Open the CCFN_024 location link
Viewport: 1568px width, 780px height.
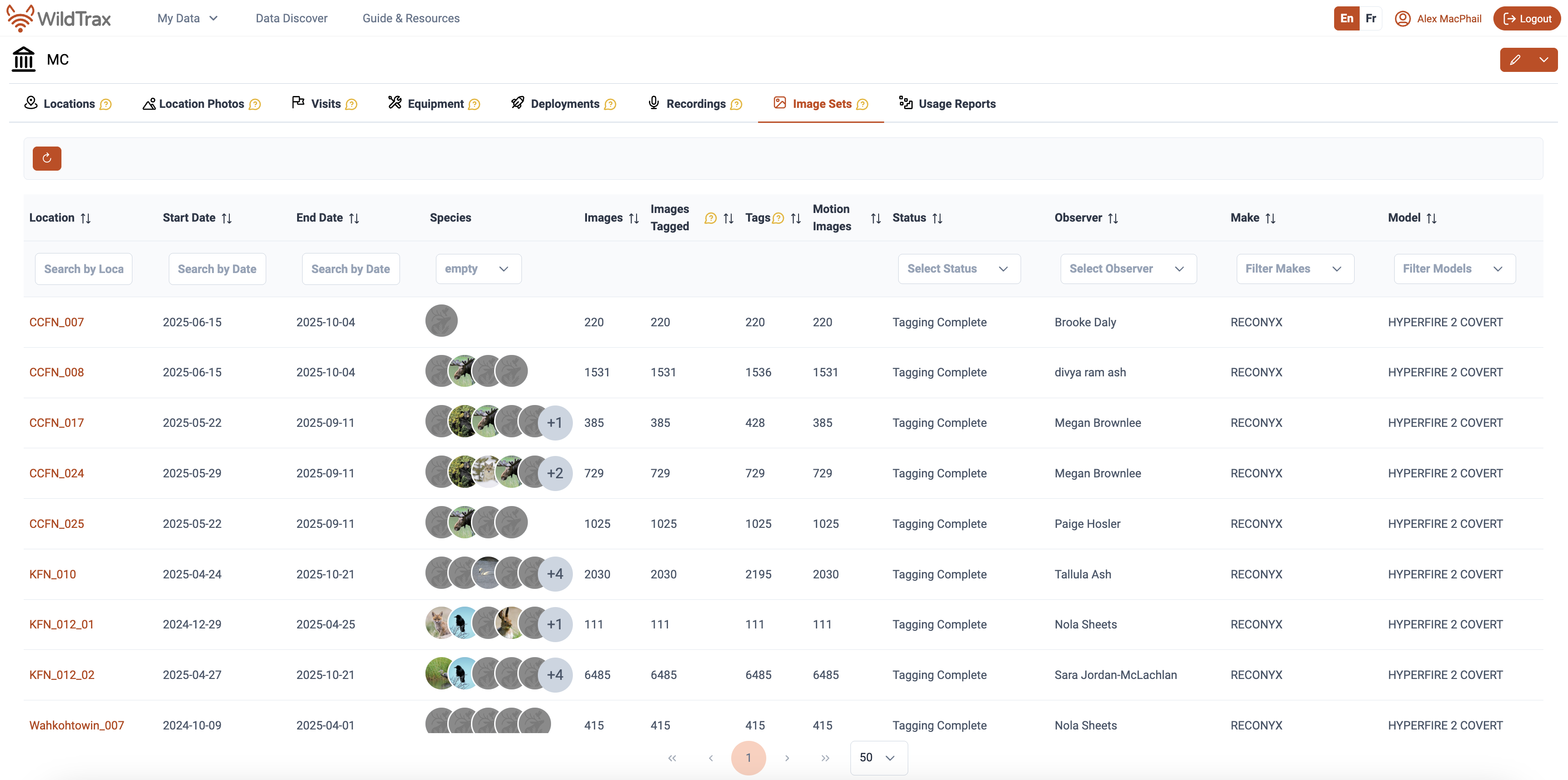(56, 473)
